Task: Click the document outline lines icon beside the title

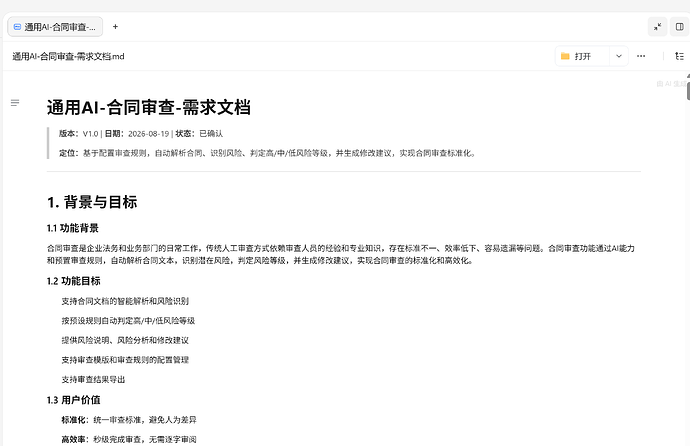Action: [15, 103]
